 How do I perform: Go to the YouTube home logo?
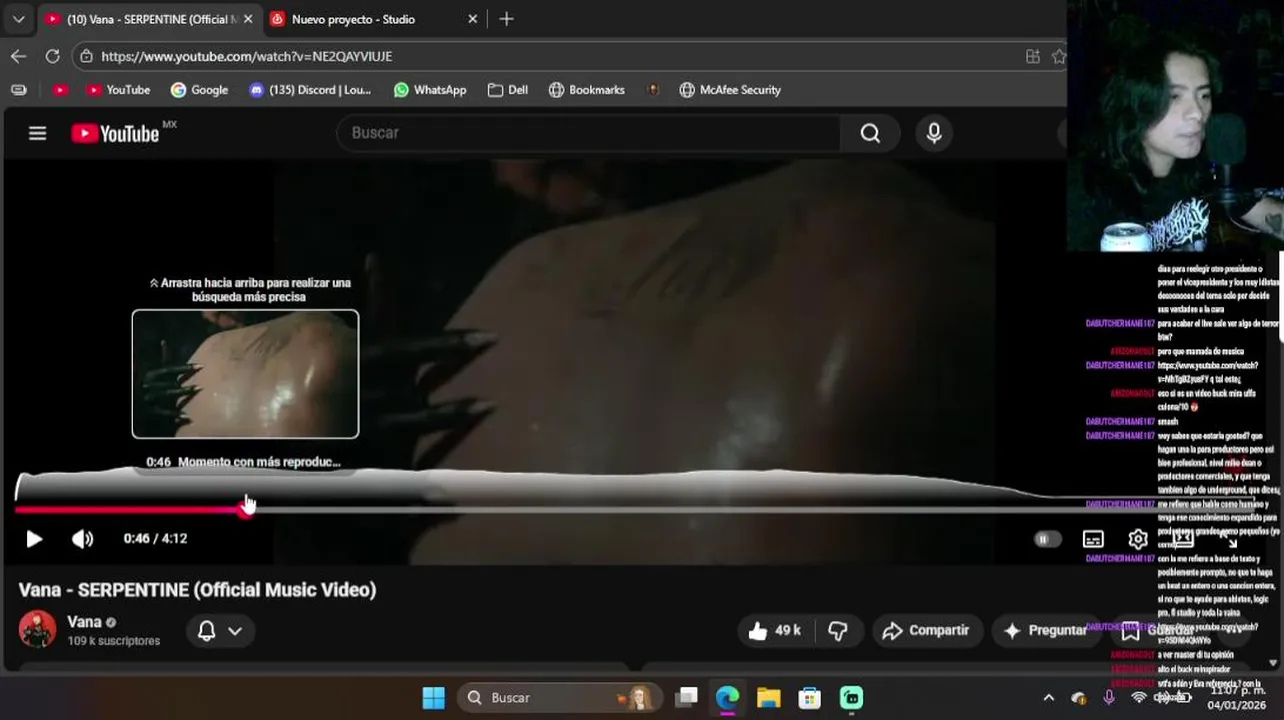pyautogui.click(x=115, y=133)
